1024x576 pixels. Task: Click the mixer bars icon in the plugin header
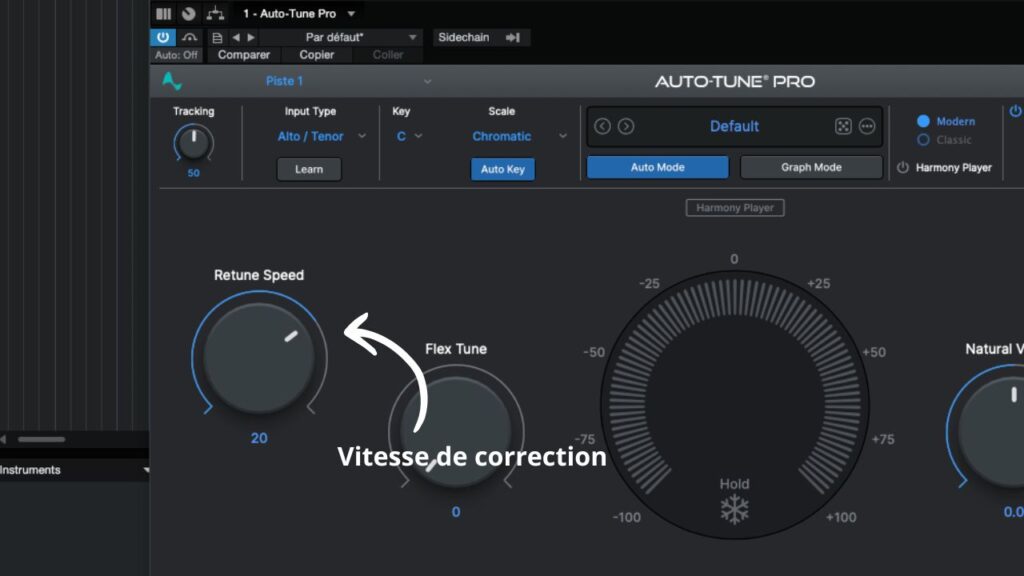click(163, 13)
